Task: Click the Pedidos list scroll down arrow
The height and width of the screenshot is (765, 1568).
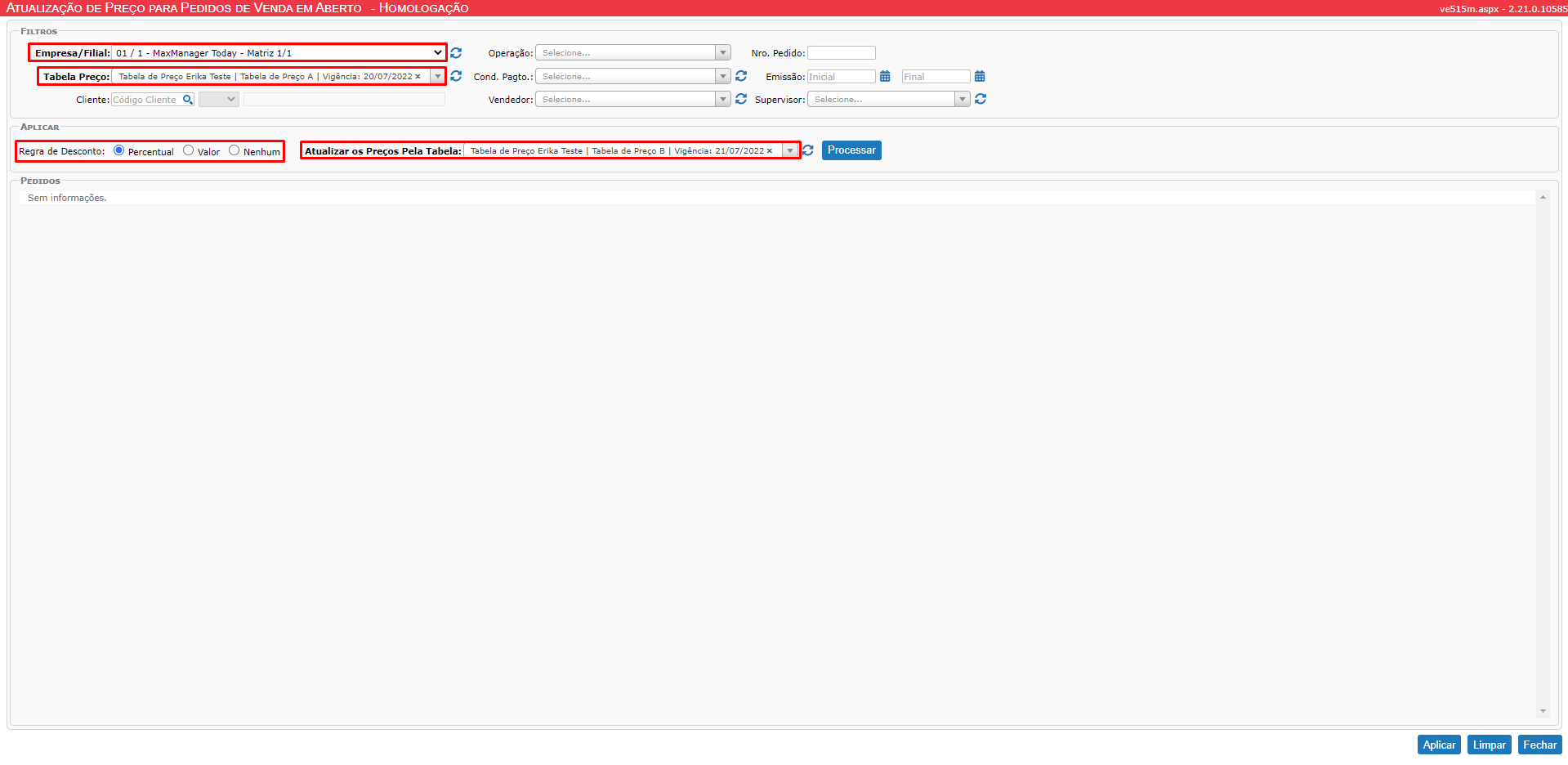Action: coord(1543,711)
